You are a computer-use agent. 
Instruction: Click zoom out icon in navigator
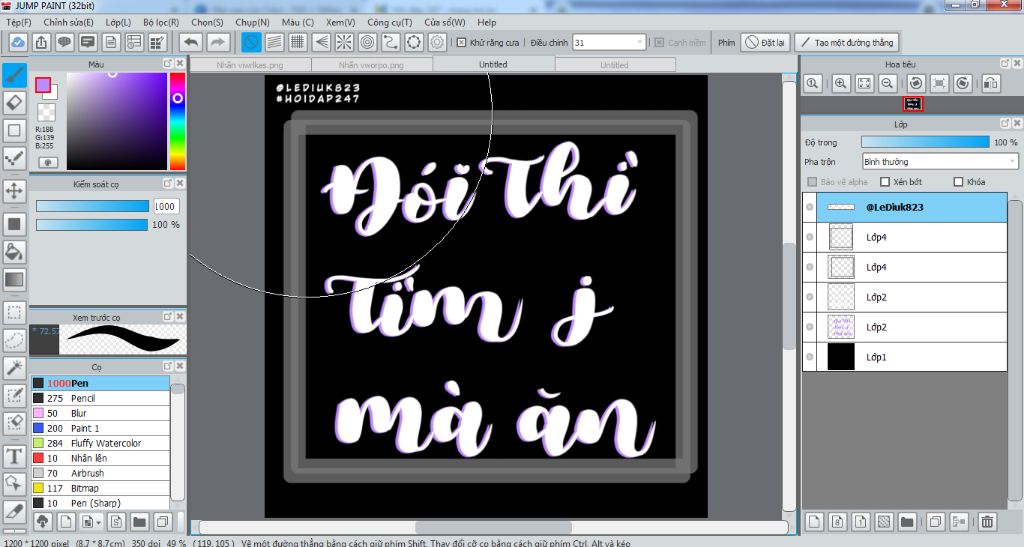coord(887,84)
